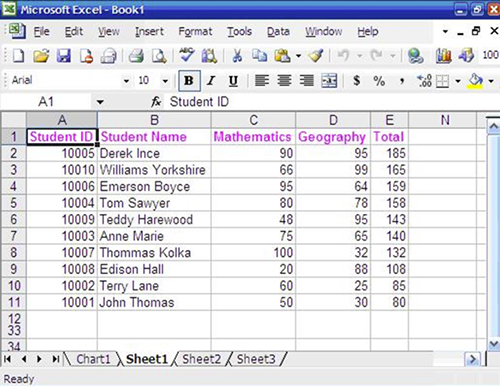Screen dimensions: 500x386
Task: Open the Name Box dropdown arrow
Action: (100, 102)
